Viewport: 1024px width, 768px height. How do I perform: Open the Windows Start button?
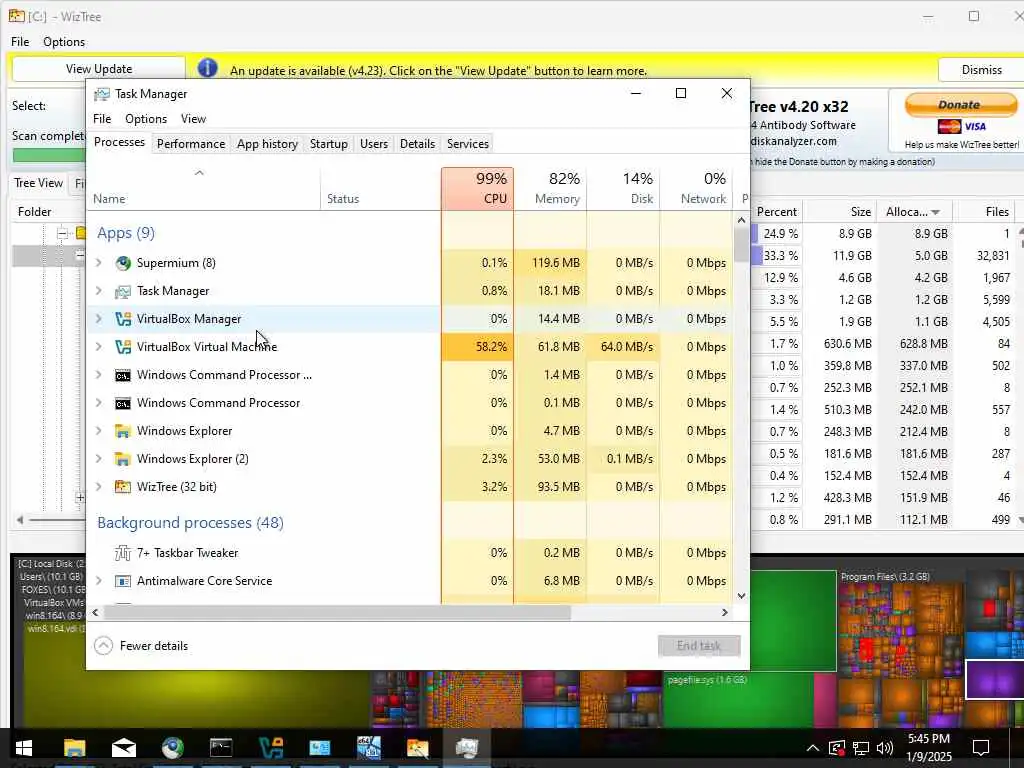[x=24, y=747]
